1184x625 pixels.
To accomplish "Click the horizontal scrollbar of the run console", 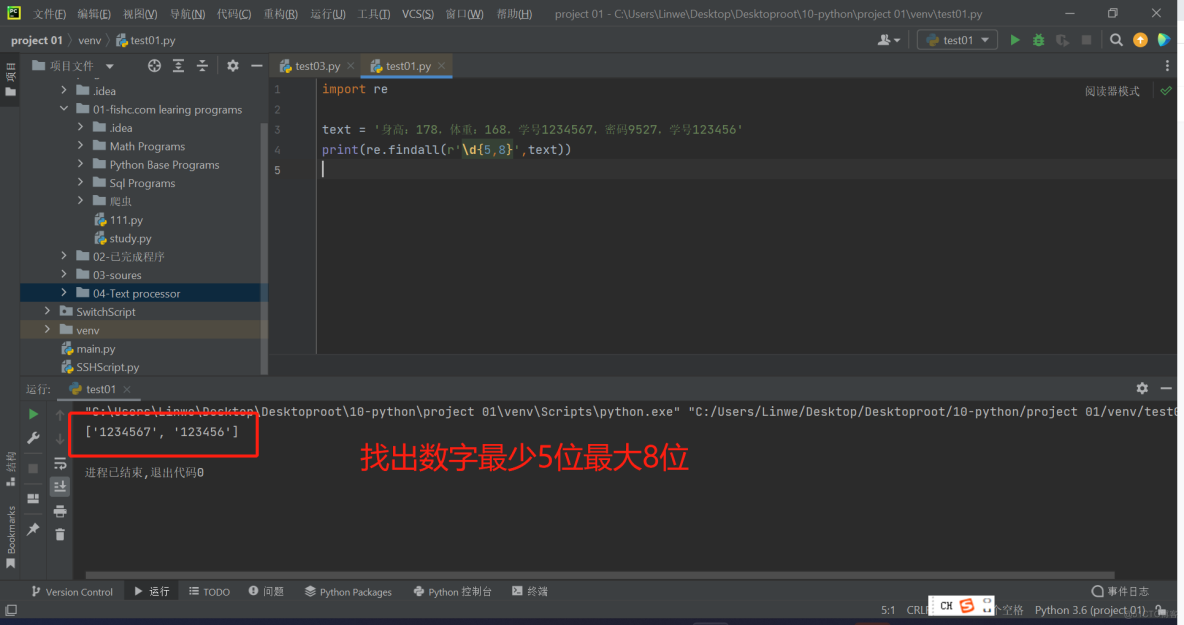I will click(600, 575).
